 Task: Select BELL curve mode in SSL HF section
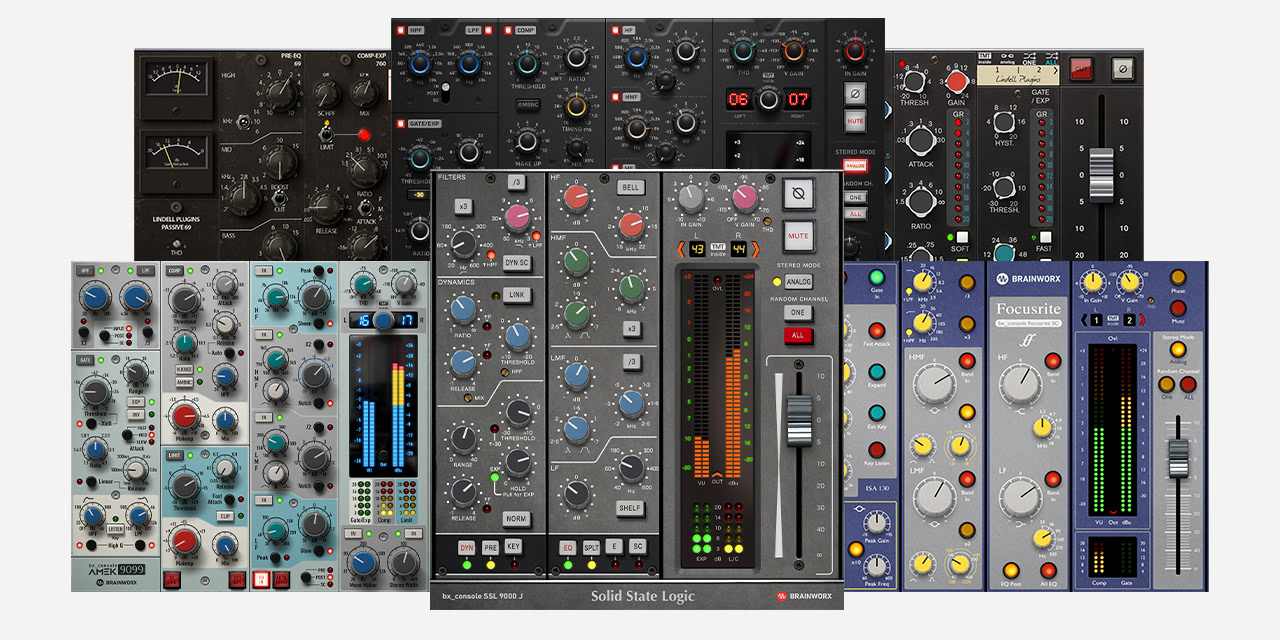(630, 188)
